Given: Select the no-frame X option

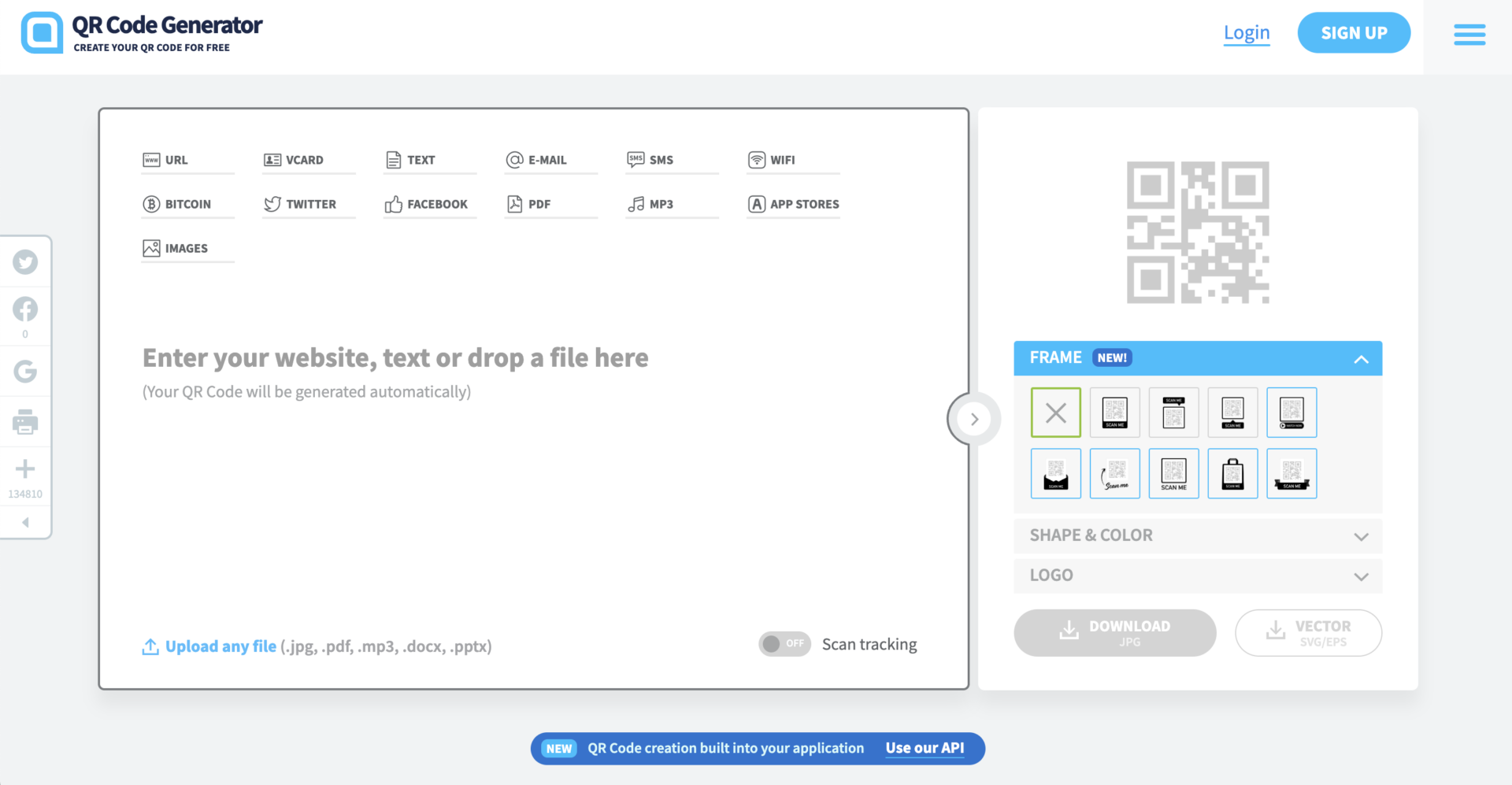Looking at the screenshot, I should [1055, 413].
